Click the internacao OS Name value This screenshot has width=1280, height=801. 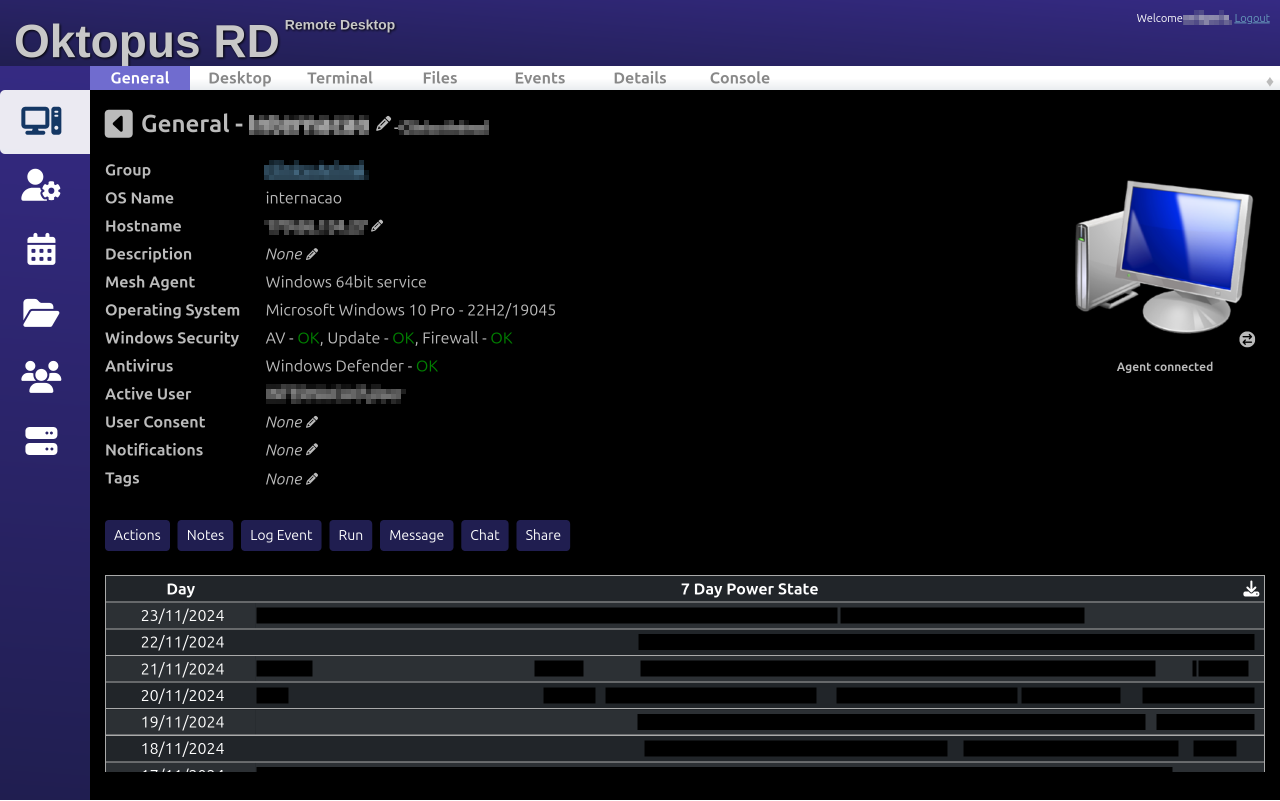[304, 198]
